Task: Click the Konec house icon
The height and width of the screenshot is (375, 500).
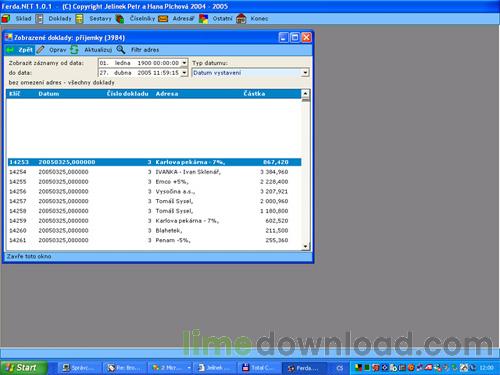Action: coord(241,19)
